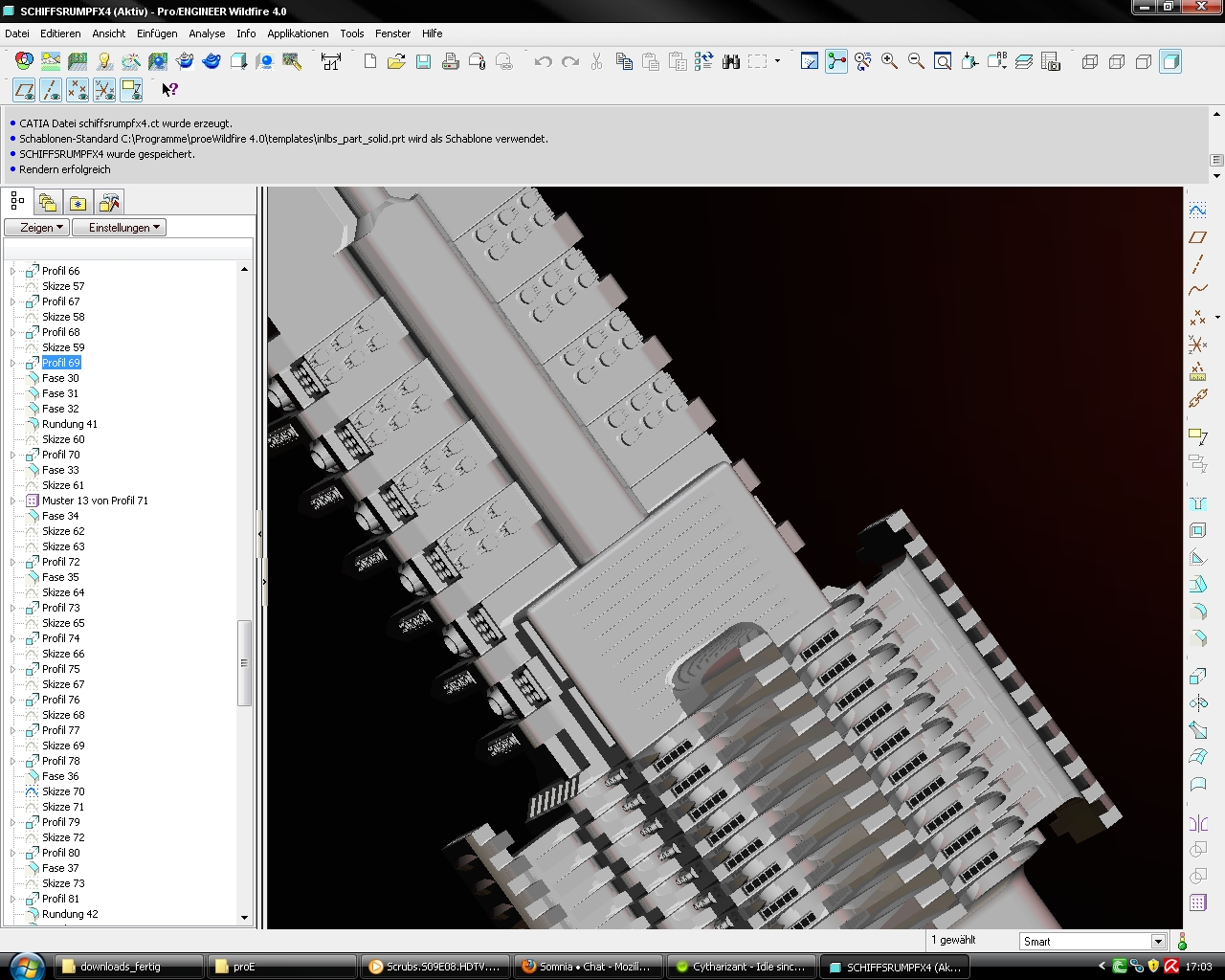
Task: Select Rundung 41 in model tree
Action: [x=69, y=424]
